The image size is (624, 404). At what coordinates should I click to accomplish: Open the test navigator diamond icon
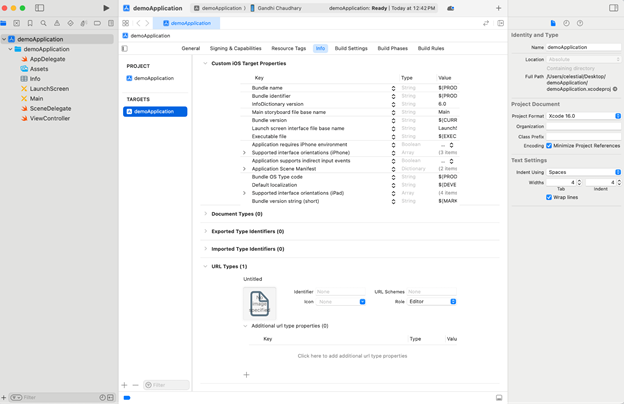coord(70,23)
